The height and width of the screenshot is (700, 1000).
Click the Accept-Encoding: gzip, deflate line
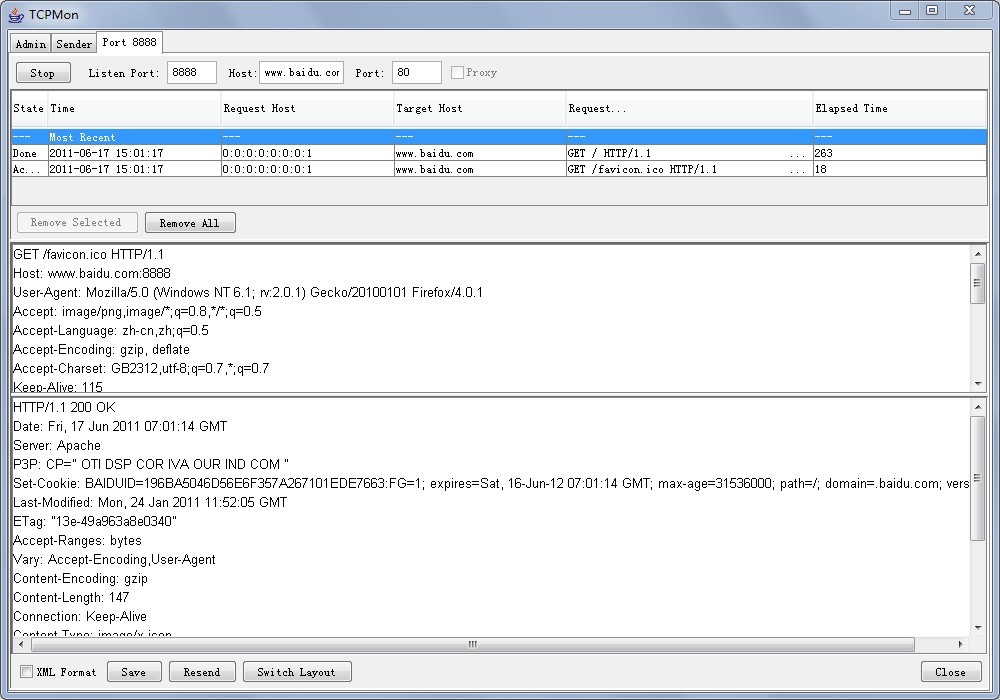(101, 349)
